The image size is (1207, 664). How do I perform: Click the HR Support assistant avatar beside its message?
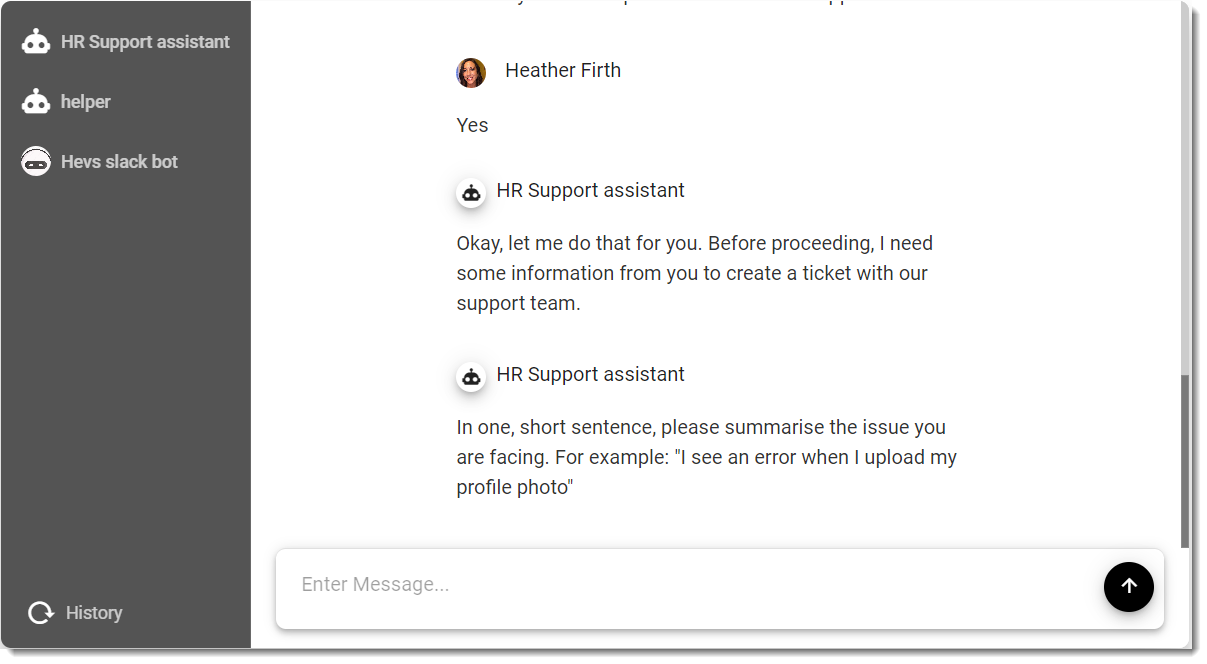point(471,193)
